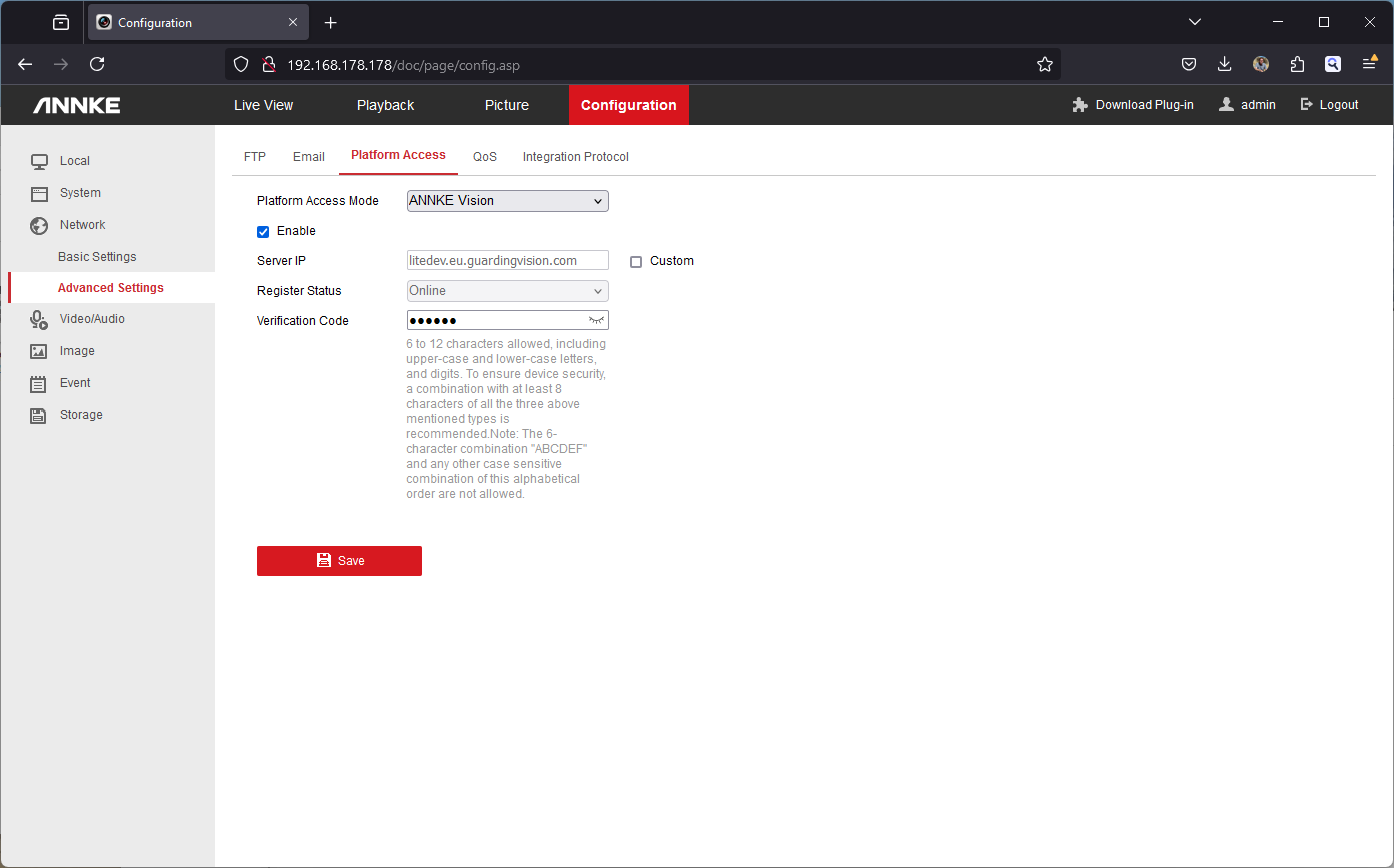Uncheck the Enable checkbox
1394x868 pixels.
pos(264,232)
